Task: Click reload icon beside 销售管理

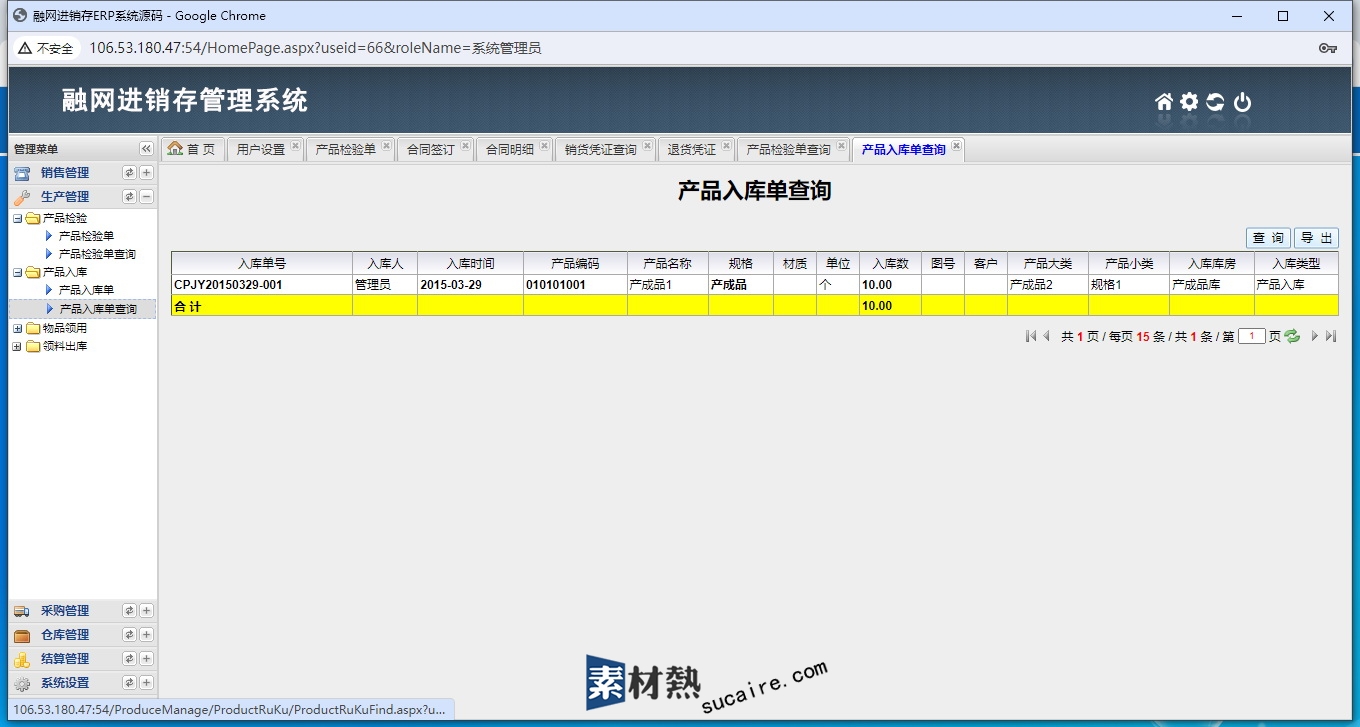Action: point(129,173)
